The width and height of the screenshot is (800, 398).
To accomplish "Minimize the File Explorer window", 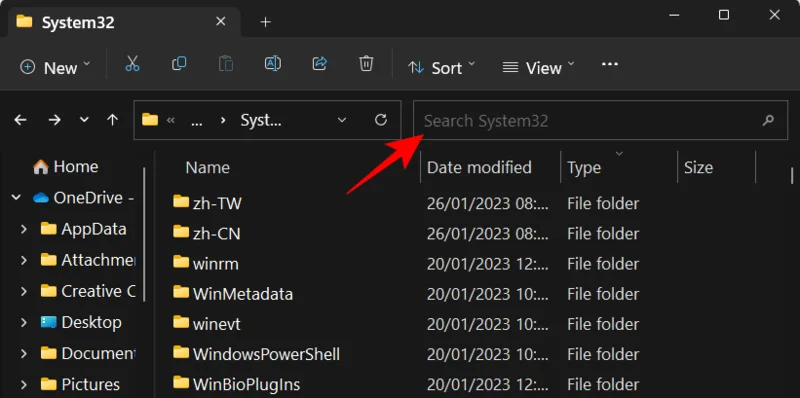I will click(674, 15).
